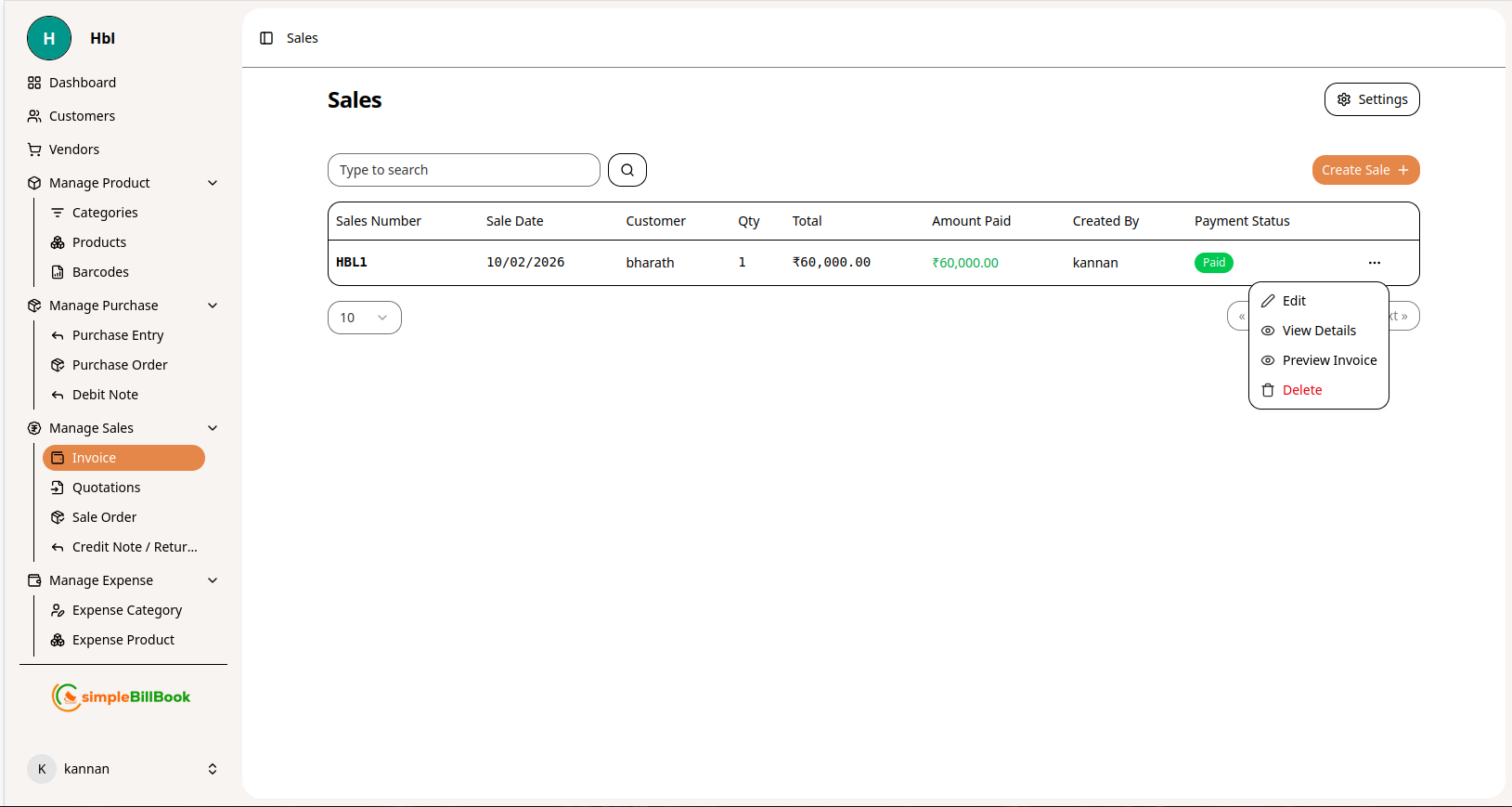Screen dimensions: 1512x807
Task: Click the Hbl company avatar icon
Action: pyautogui.click(x=49, y=38)
